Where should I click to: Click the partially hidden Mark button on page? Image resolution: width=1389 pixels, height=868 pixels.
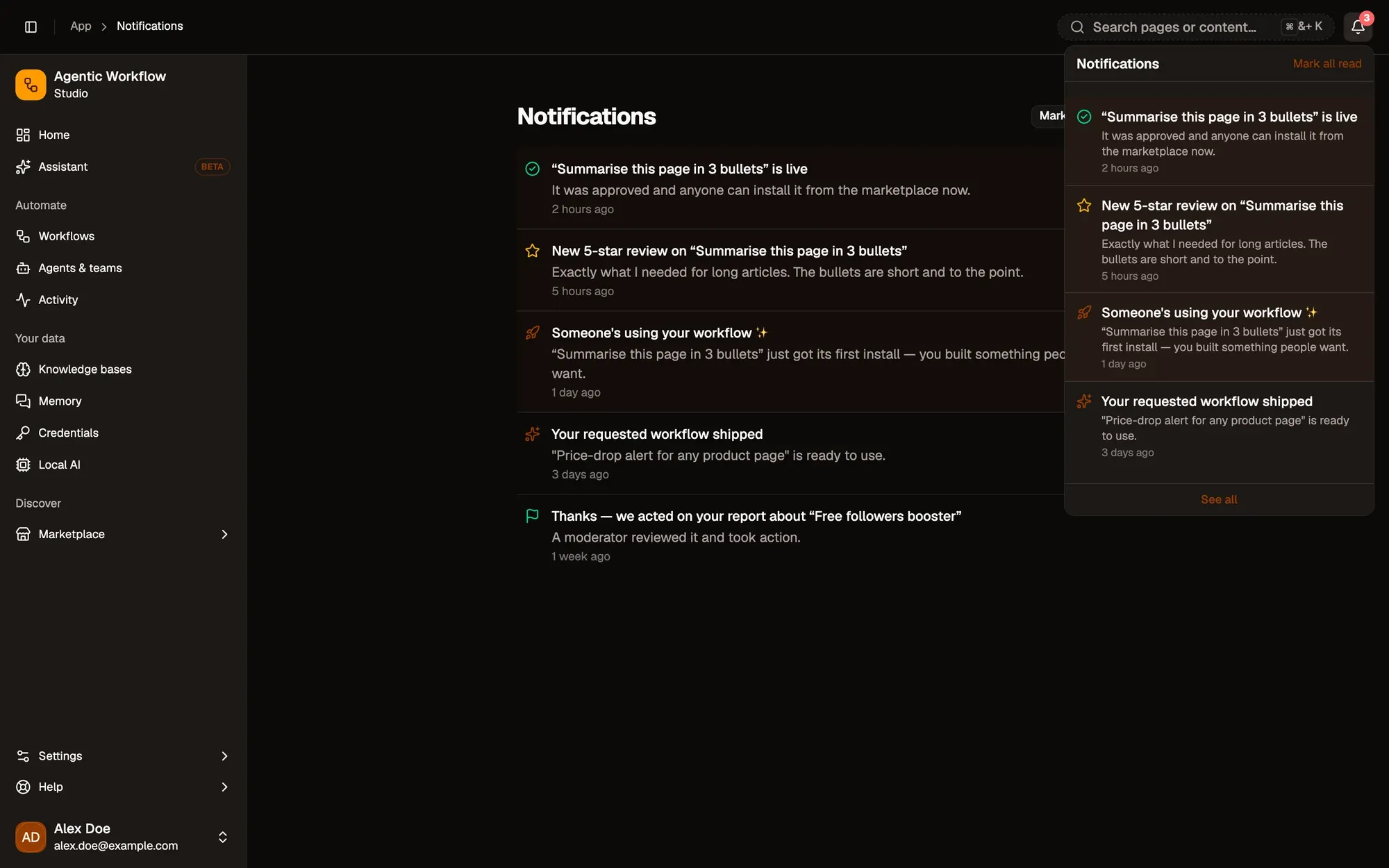pyautogui.click(x=1049, y=116)
